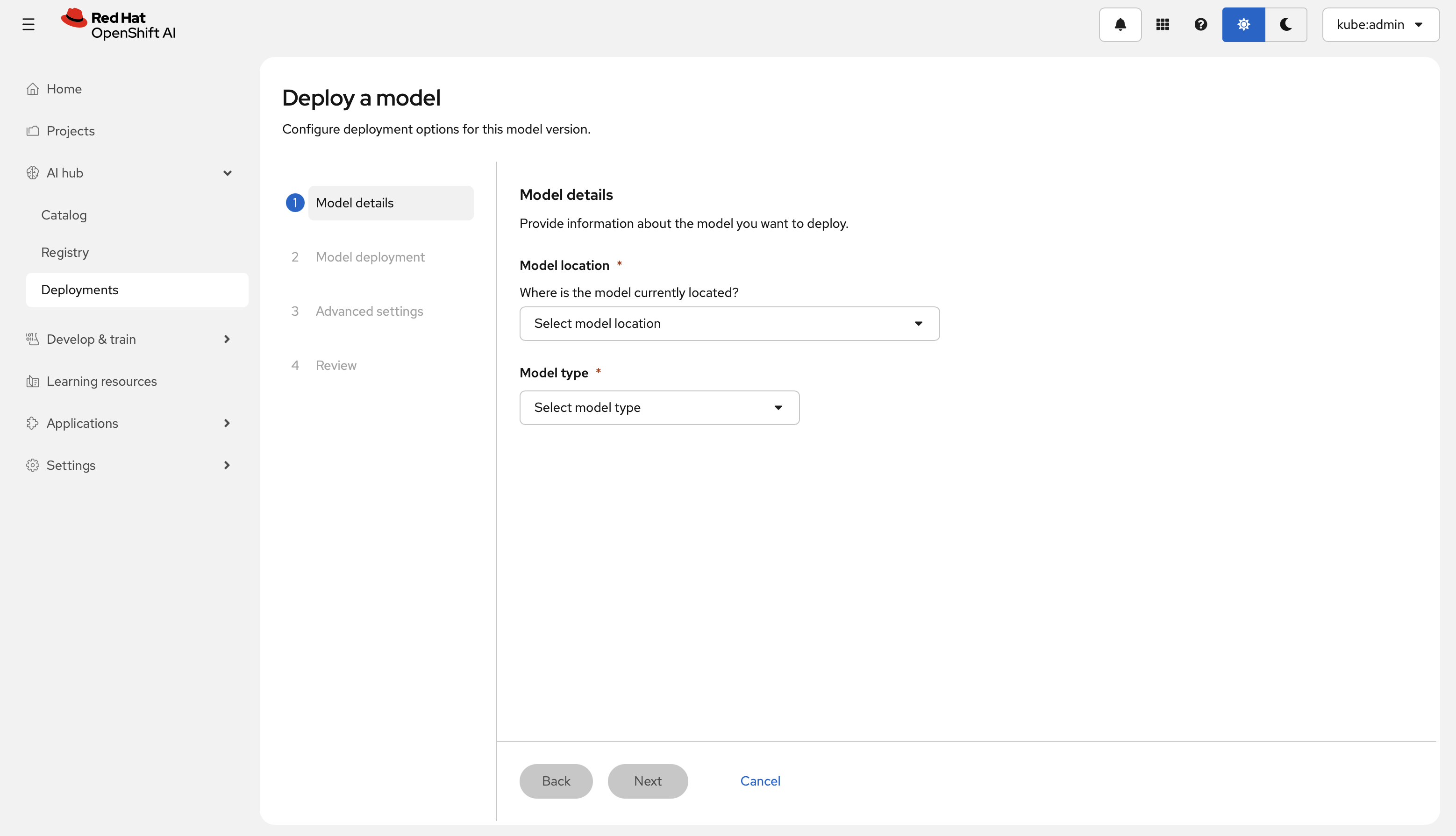This screenshot has height=836, width=1456.
Task: Click the help question mark icon
Action: [1200, 25]
